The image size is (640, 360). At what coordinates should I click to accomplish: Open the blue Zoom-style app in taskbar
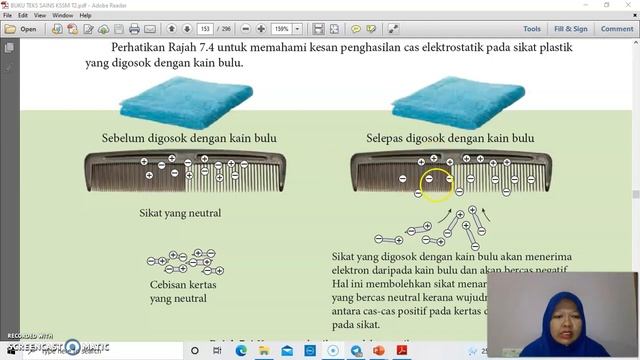(310, 351)
